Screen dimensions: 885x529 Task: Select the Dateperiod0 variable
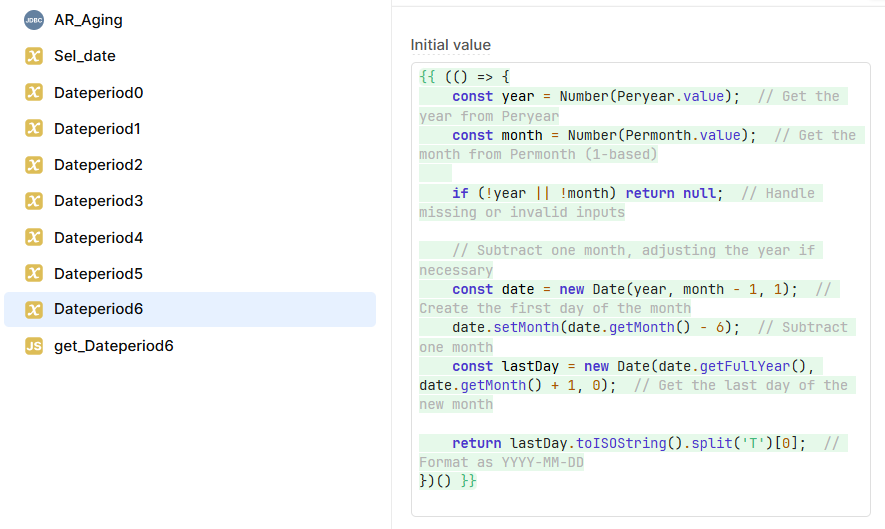pyautogui.click(x=190, y=92)
